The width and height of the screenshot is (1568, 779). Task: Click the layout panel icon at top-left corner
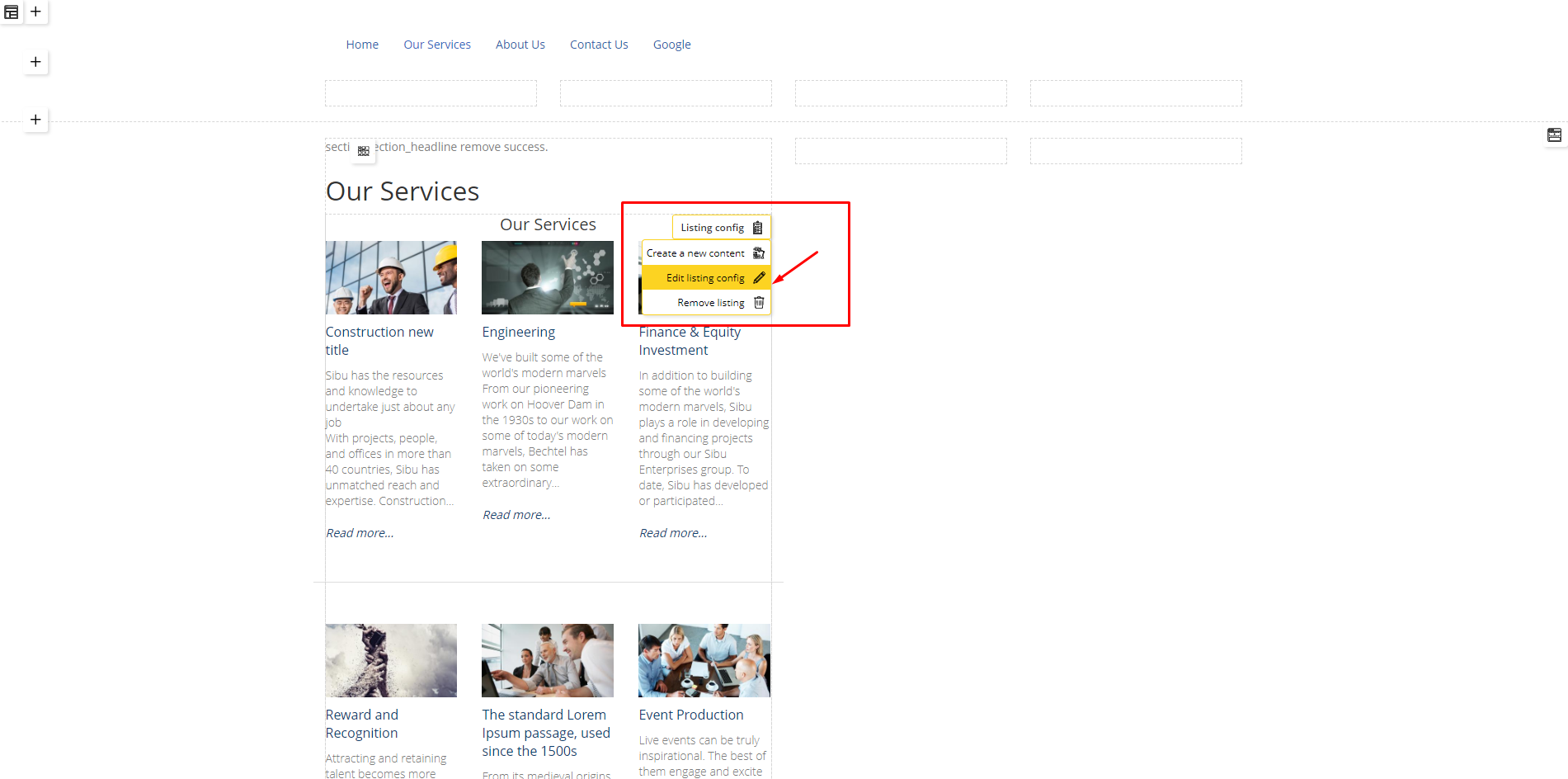(x=12, y=12)
